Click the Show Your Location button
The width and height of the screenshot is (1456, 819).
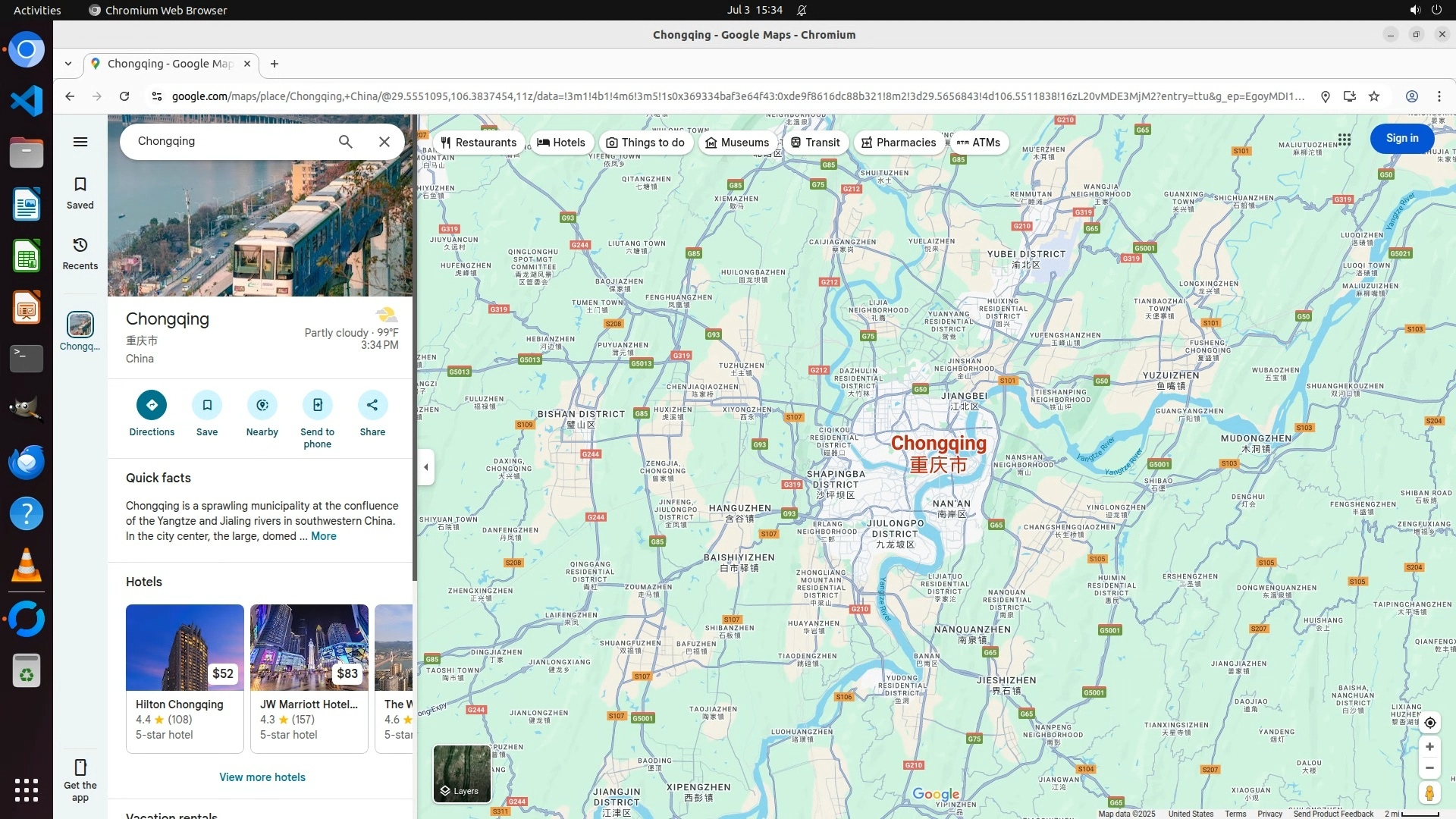point(1429,723)
